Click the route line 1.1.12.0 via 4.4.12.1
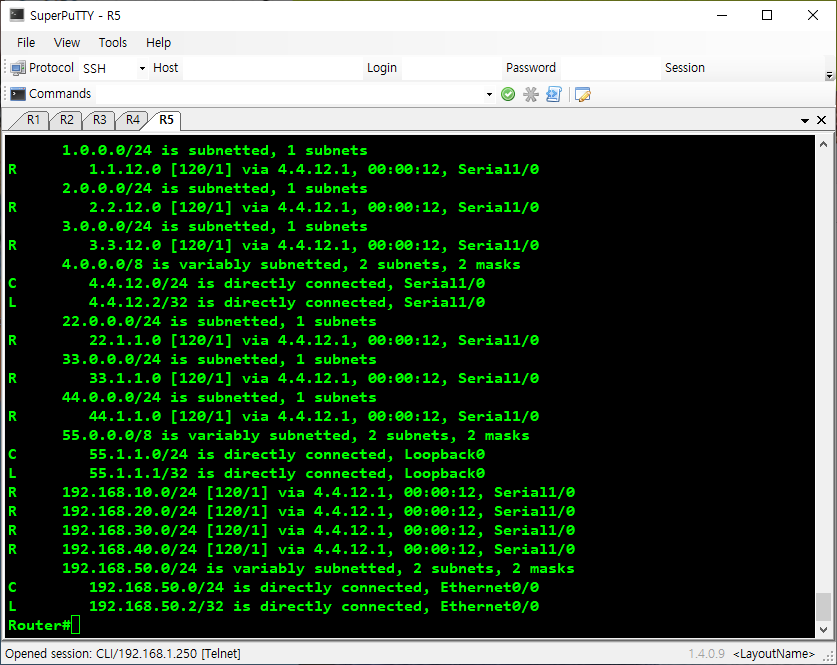 (273, 169)
